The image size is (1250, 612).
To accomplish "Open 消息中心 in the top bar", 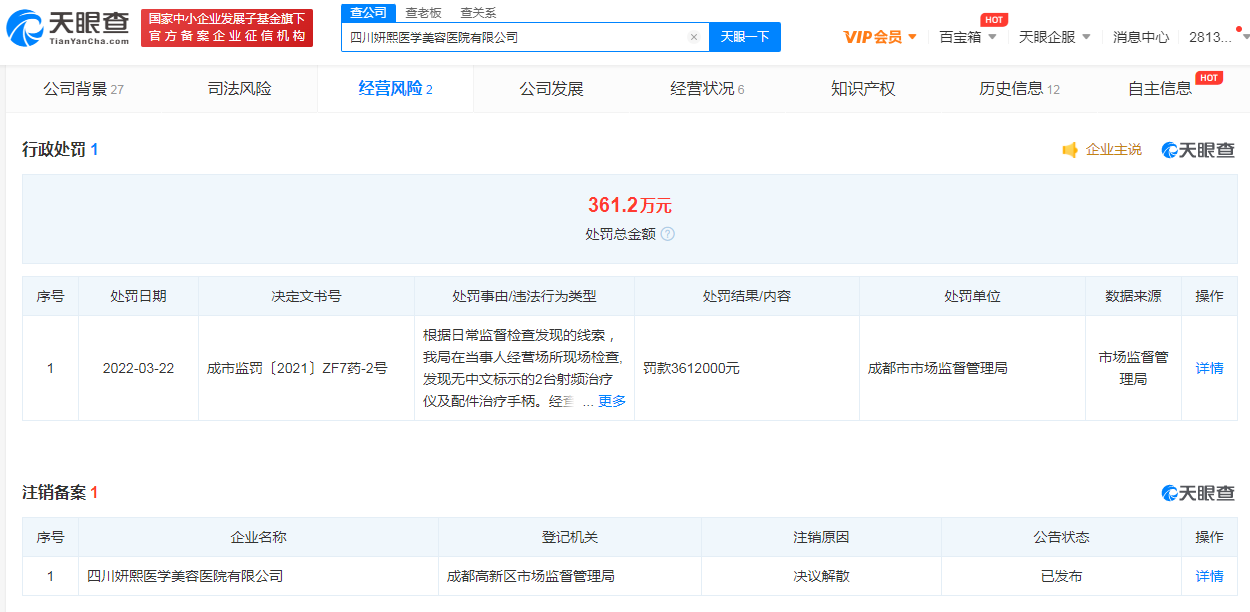I will [x=1142, y=35].
